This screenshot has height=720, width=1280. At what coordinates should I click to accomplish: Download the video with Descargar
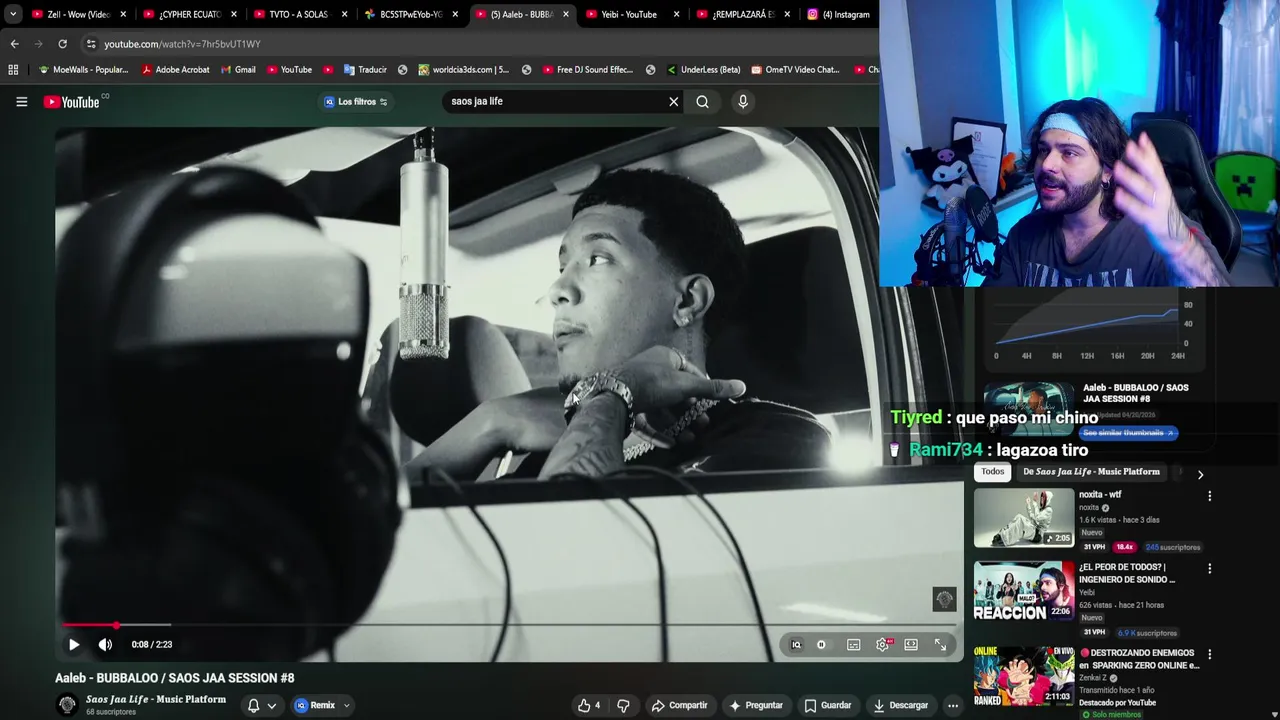900,705
